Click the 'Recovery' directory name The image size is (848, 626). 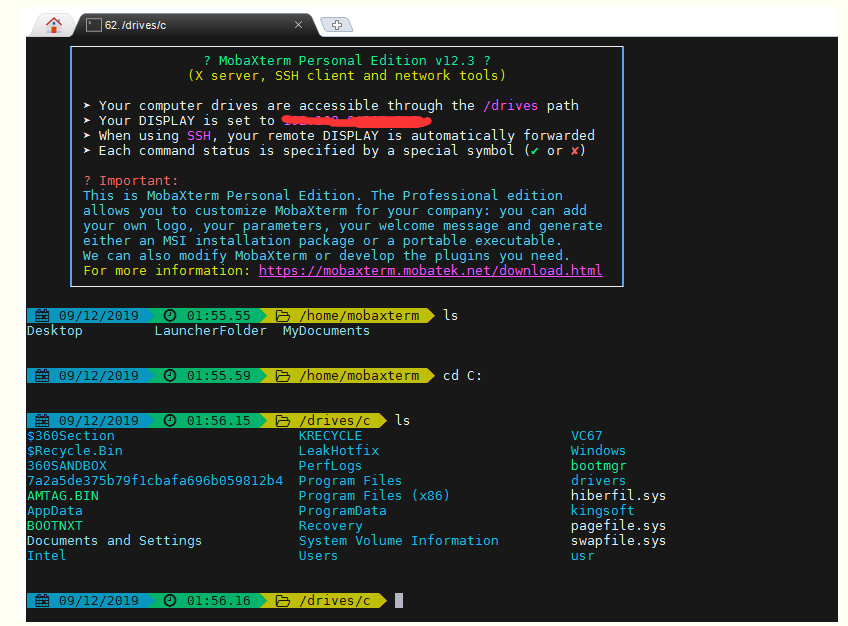[330, 526]
